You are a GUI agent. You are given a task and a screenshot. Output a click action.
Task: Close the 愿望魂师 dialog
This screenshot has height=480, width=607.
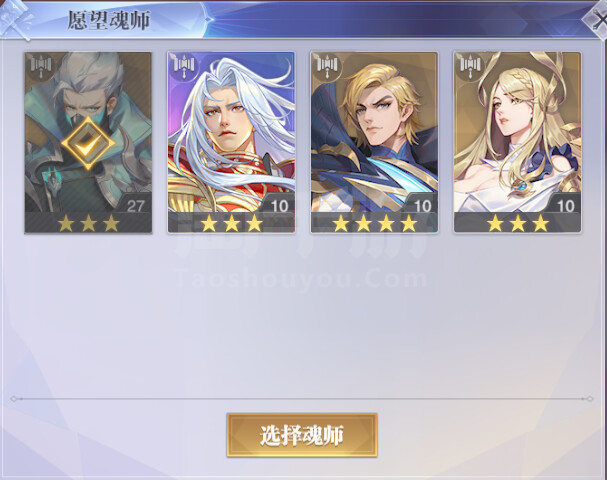point(597,19)
